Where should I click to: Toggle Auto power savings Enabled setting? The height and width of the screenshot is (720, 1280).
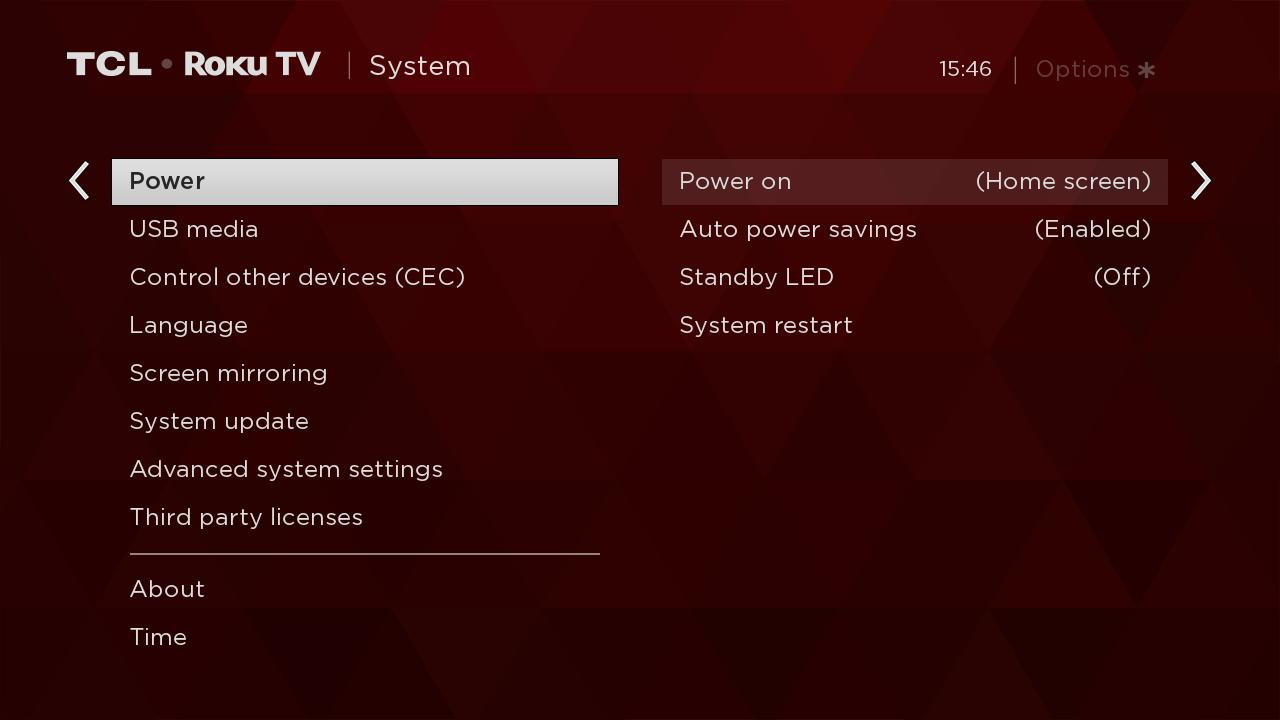(x=915, y=230)
